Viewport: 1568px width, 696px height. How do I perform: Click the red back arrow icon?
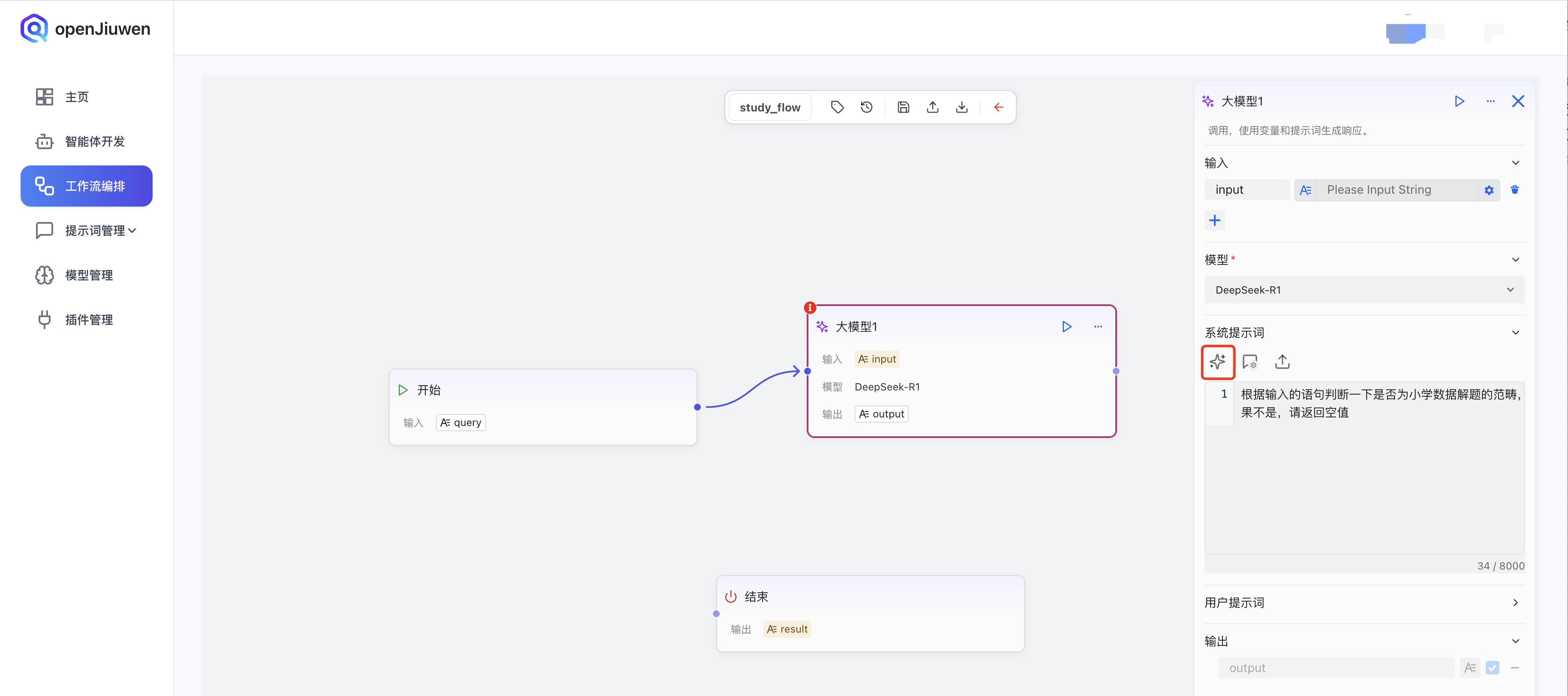pyautogui.click(x=998, y=108)
